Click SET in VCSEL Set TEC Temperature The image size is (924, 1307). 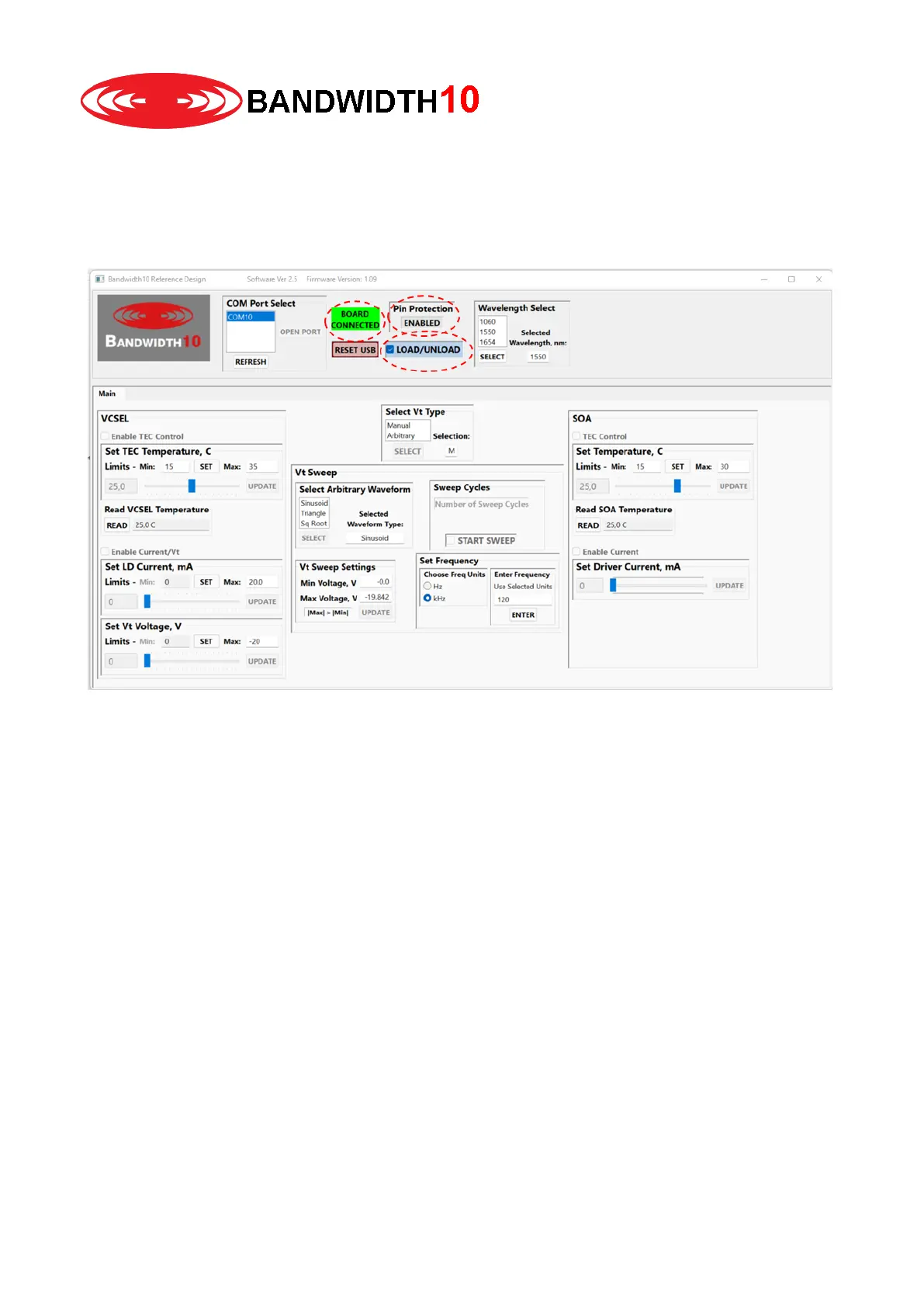(x=206, y=466)
